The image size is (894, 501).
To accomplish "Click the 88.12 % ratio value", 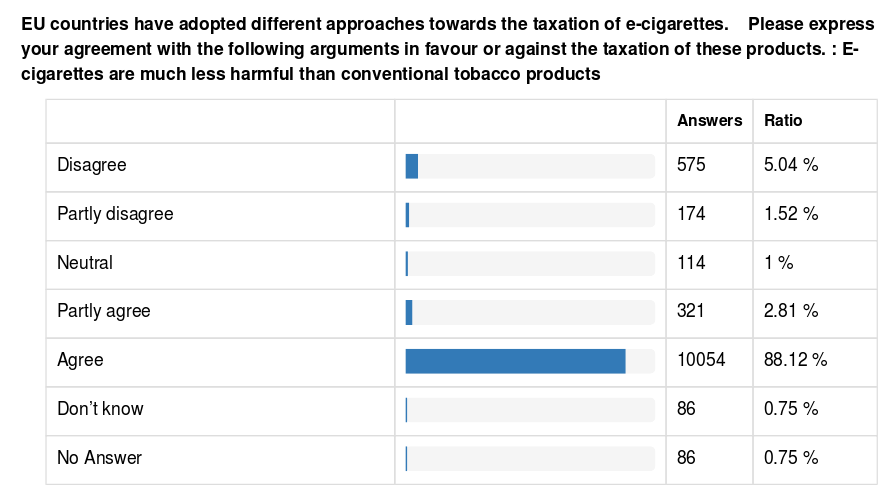I will [795, 360].
